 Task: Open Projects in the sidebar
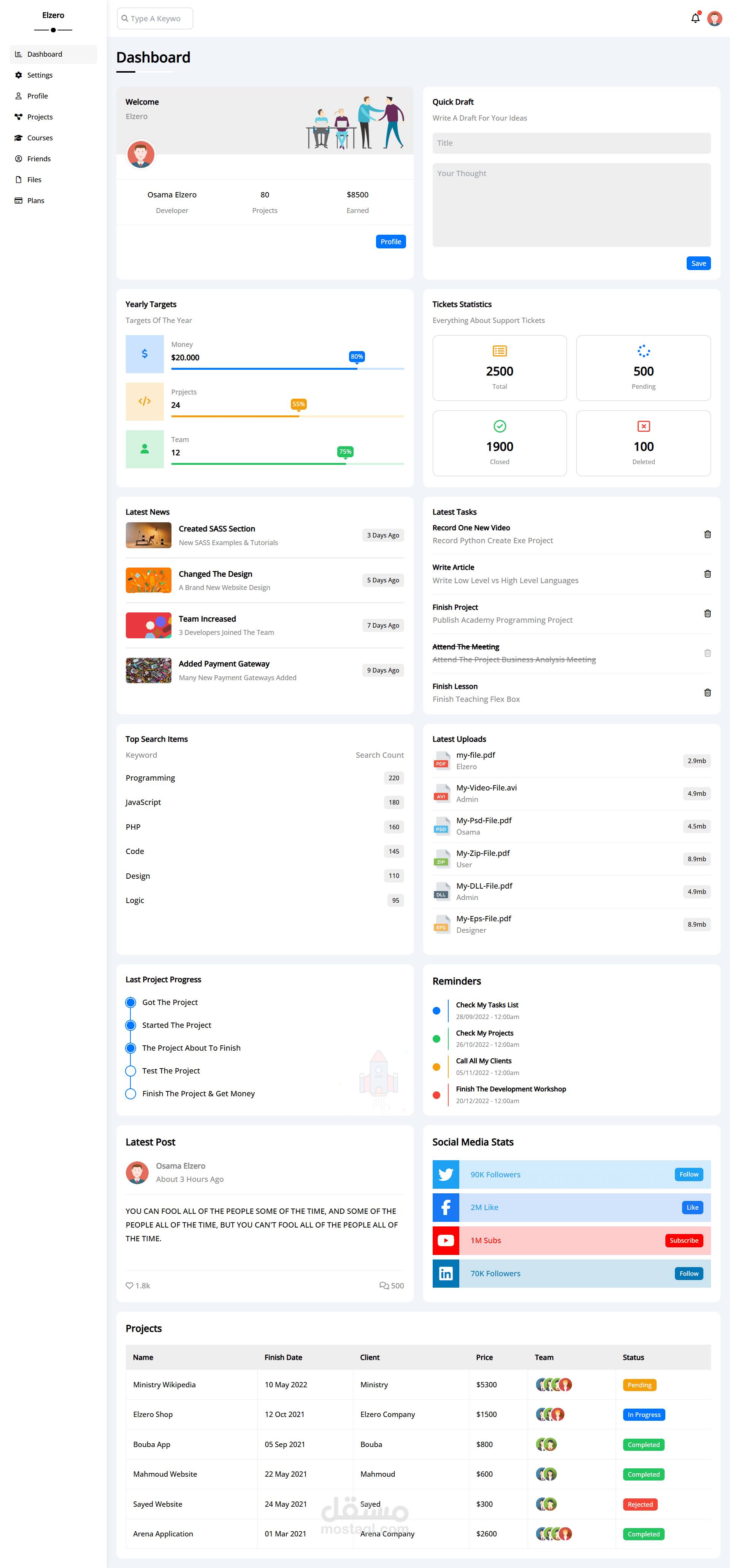point(54,117)
